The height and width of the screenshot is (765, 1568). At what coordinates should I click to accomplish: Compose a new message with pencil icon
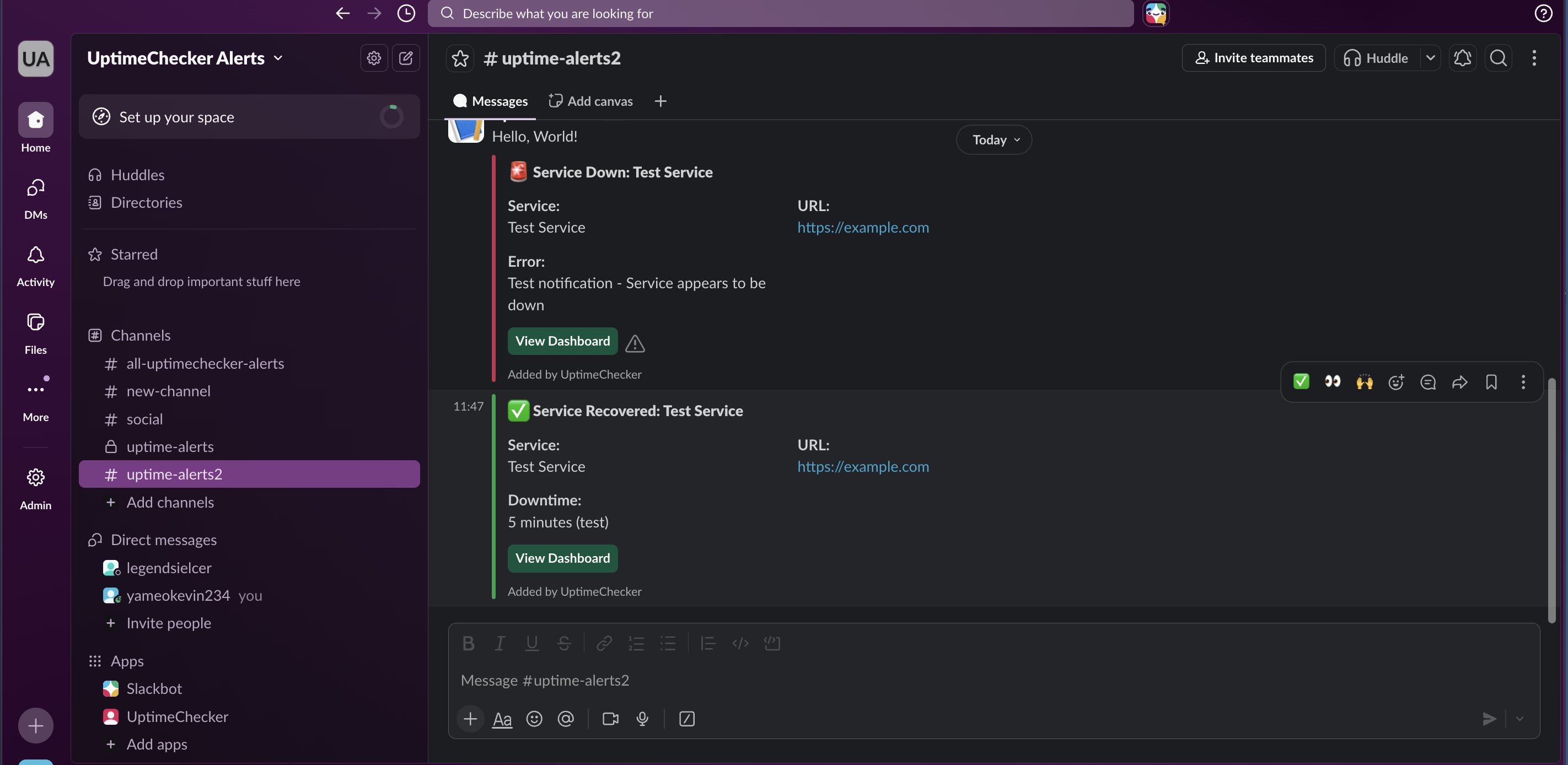coord(406,58)
